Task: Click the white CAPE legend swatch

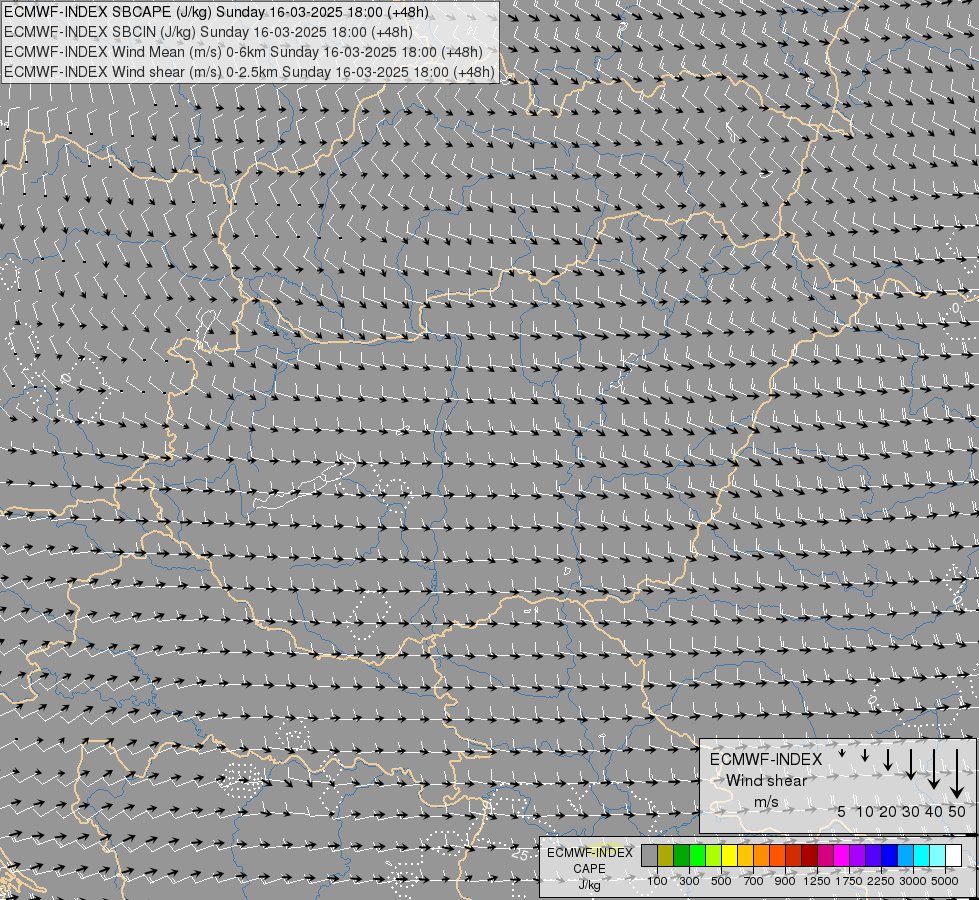Action: coord(953,855)
